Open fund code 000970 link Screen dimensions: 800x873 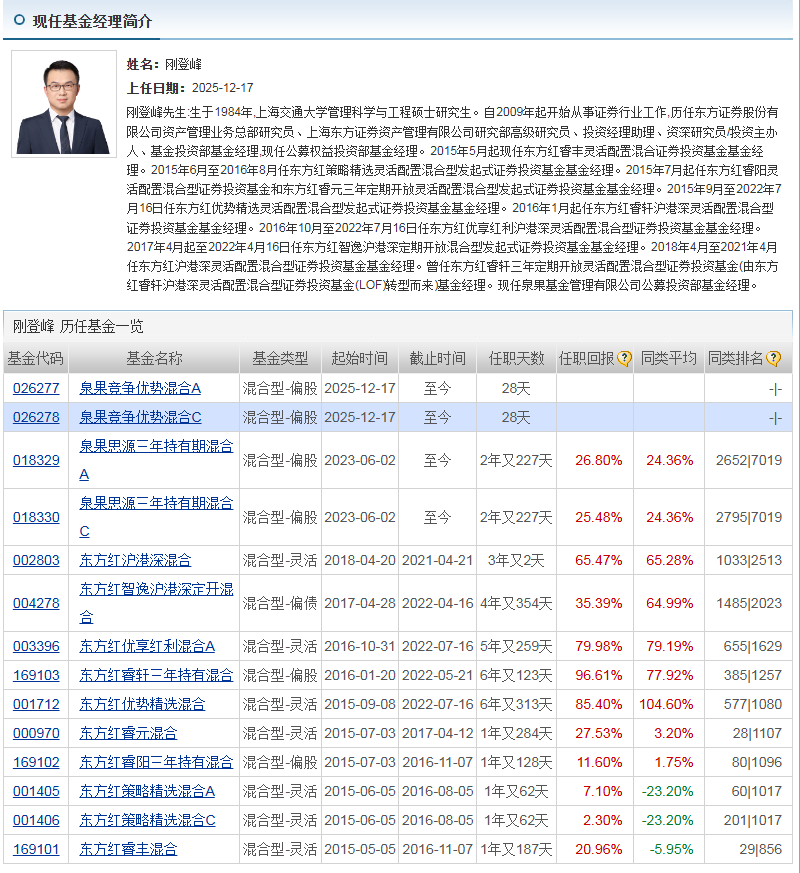point(36,733)
